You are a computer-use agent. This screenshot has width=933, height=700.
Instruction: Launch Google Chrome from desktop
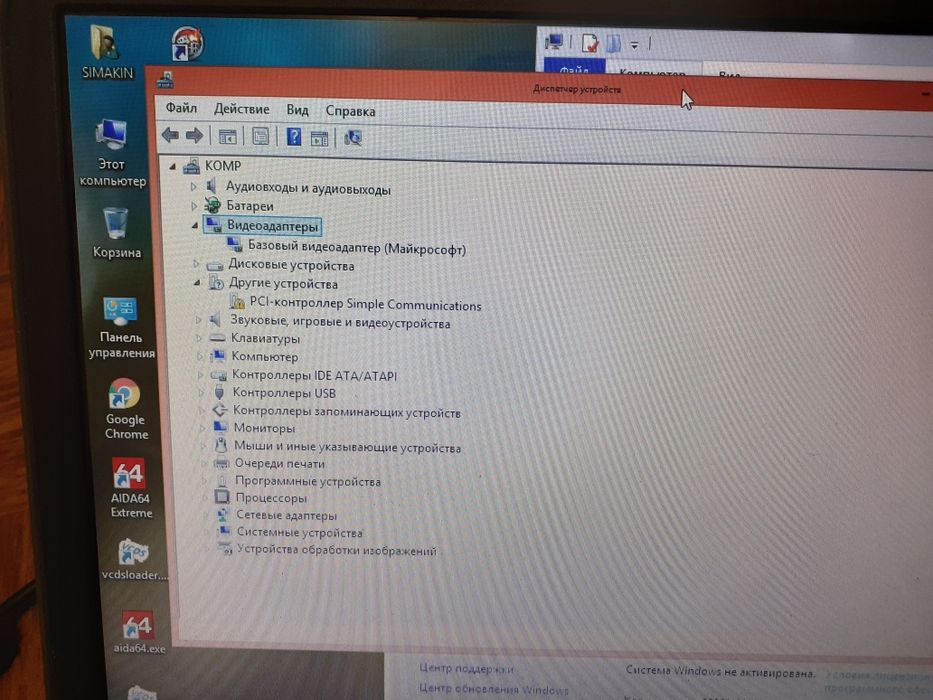126,410
